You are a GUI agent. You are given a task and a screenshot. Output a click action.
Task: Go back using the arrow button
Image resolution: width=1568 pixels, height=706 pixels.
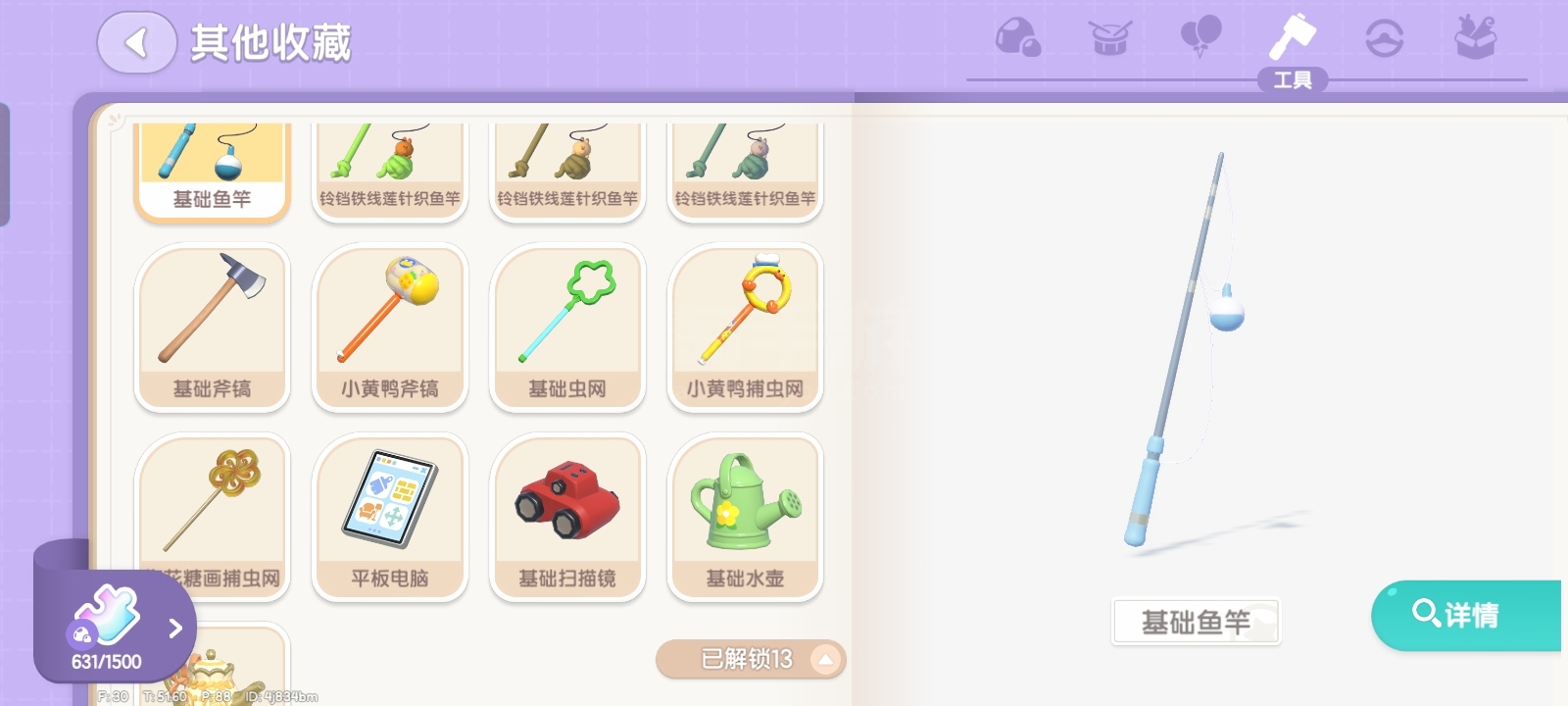click(137, 42)
